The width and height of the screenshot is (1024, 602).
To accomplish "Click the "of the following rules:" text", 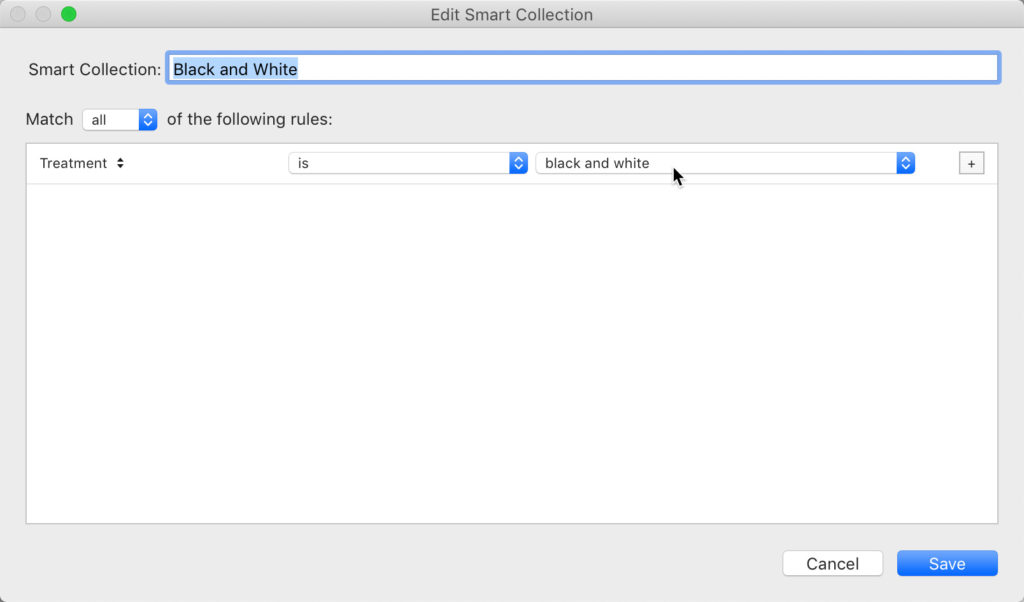I will pyautogui.click(x=249, y=119).
